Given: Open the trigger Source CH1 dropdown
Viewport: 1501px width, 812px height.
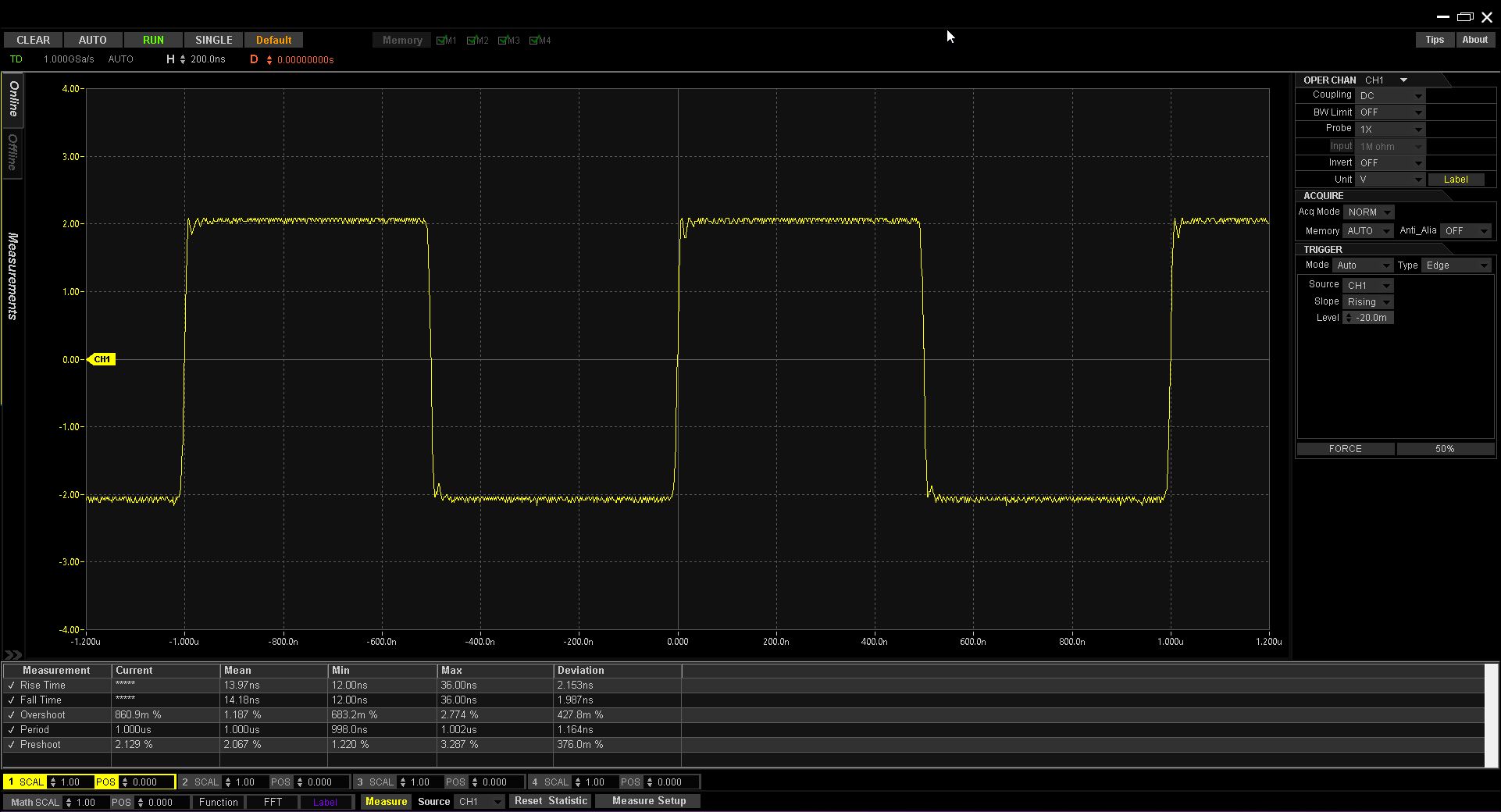Looking at the screenshot, I should click(1368, 286).
